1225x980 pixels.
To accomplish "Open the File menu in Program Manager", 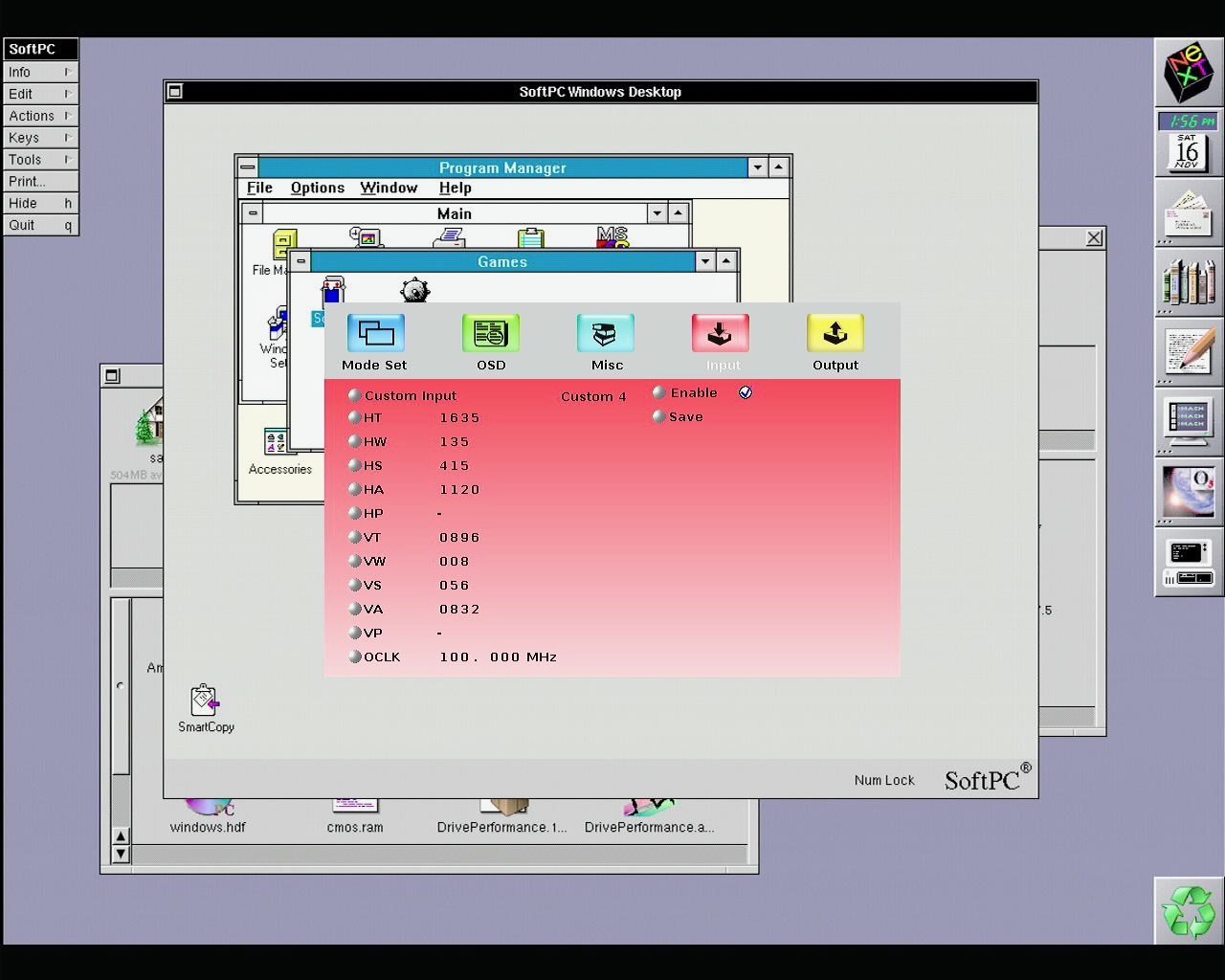I will (x=259, y=189).
